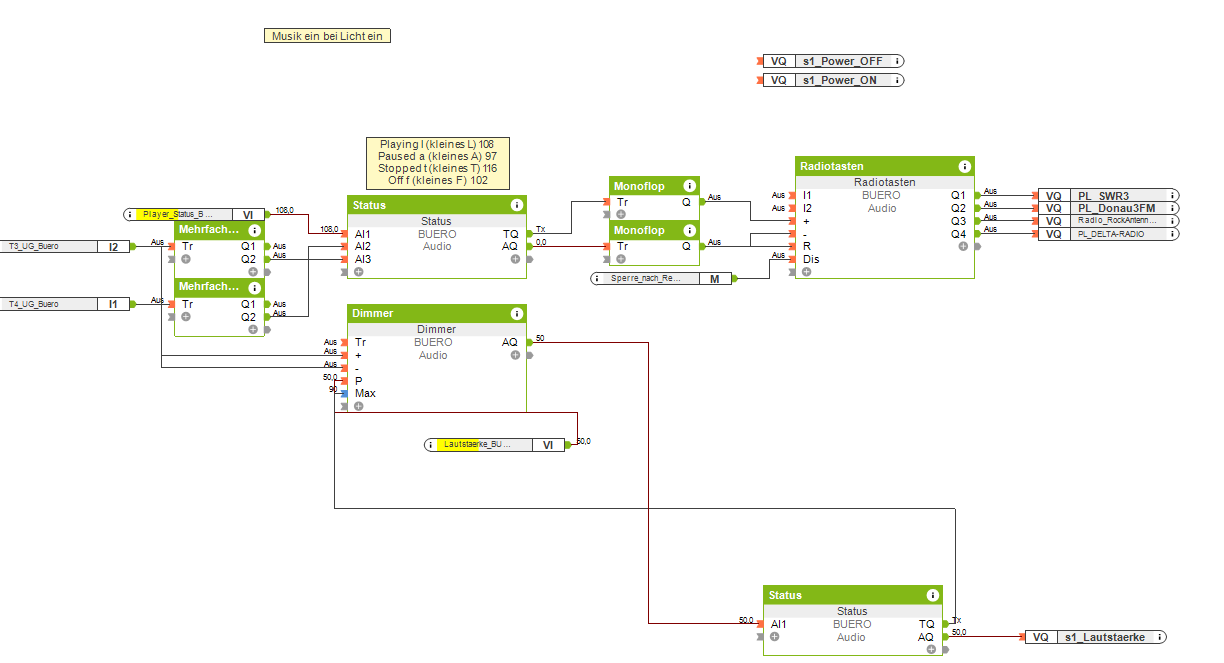Select the 'Musik ein bei Licht ein' note
Screen dimensions: 1224x663
pyautogui.click(x=327, y=36)
